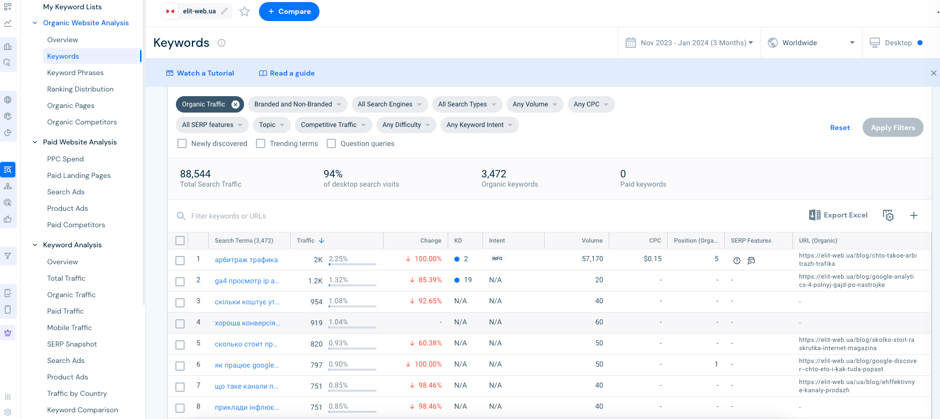Open the funnel icon in the left rail
Image resolution: width=940 pixels, height=419 pixels.
(x=7, y=256)
